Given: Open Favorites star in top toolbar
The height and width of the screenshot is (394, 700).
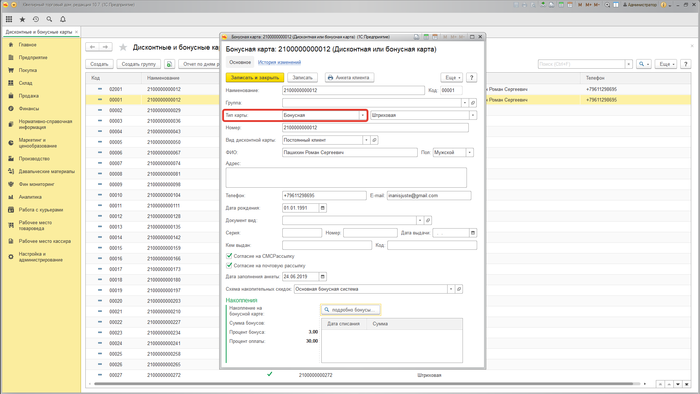Looking at the screenshot, I should pyautogui.click(x=22, y=19).
